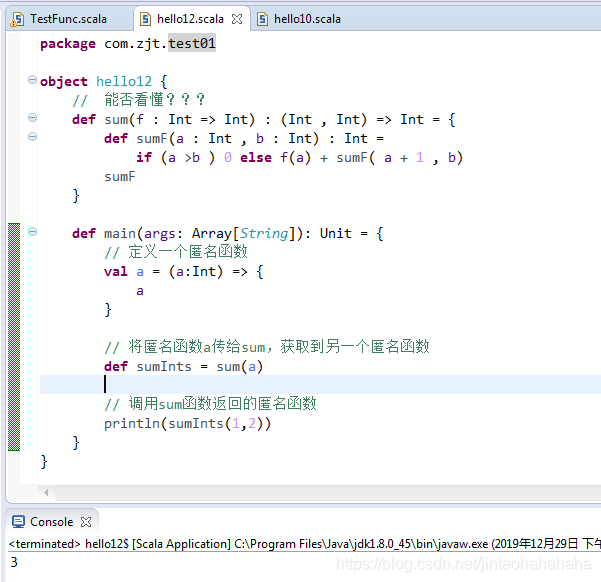The image size is (601, 582).
Task: Click the hello12.scala file icon
Action: coord(145,19)
